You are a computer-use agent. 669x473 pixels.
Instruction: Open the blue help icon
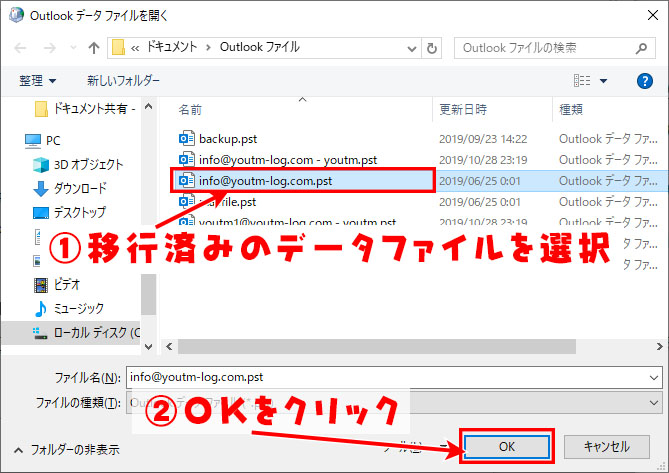coord(644,81)
